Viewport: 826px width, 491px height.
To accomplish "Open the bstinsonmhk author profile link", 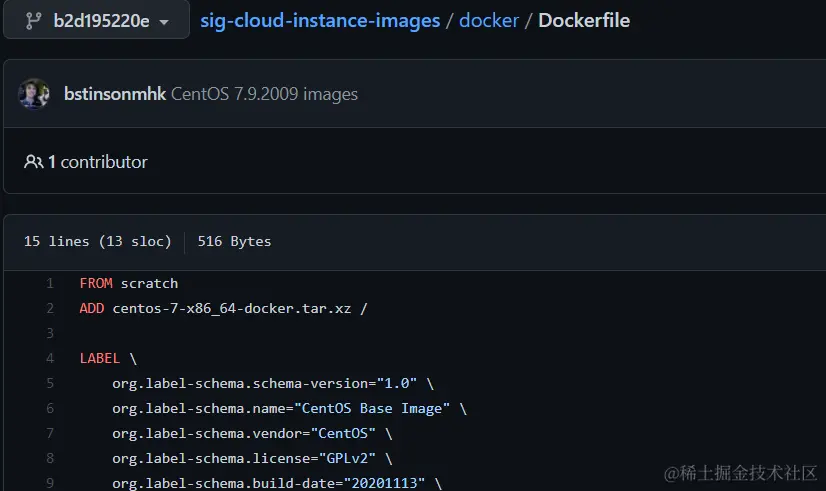I will [x=115, y=94].
